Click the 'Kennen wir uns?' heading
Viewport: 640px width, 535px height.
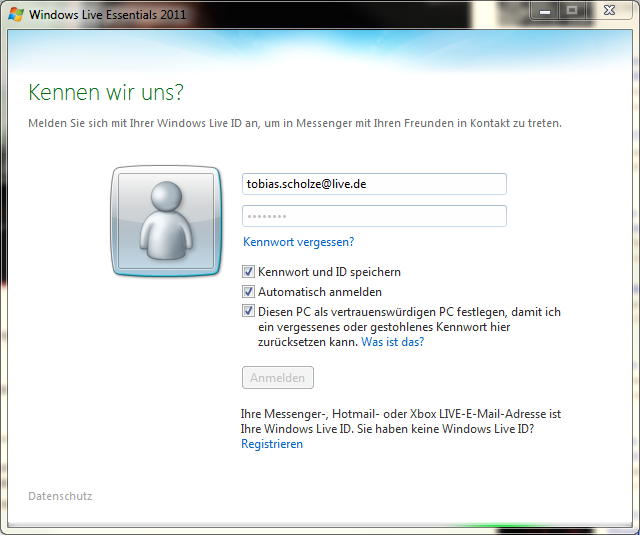[106, 93]
